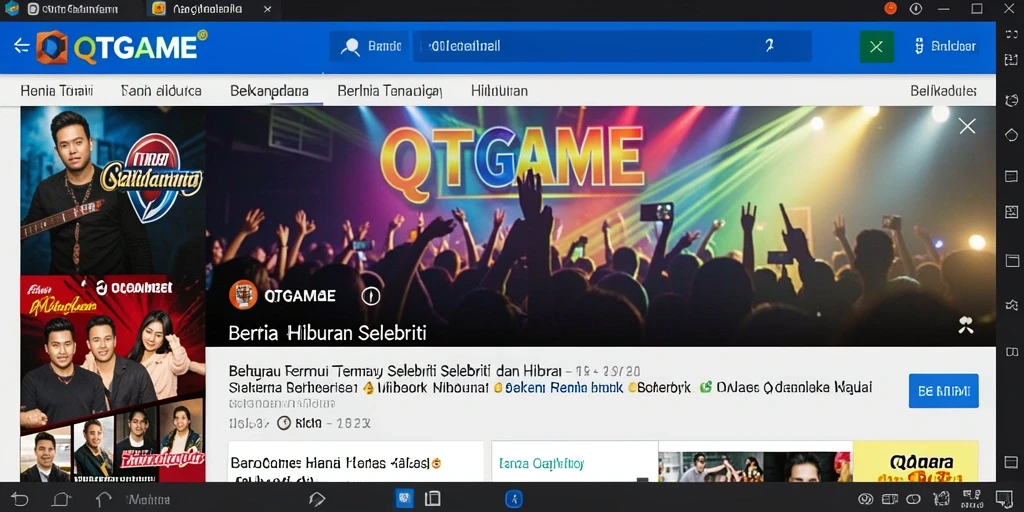Open the yellow Qdaara card
Image resolution: width=1024 pixels, height=512 pixels.
click(916, 462)
